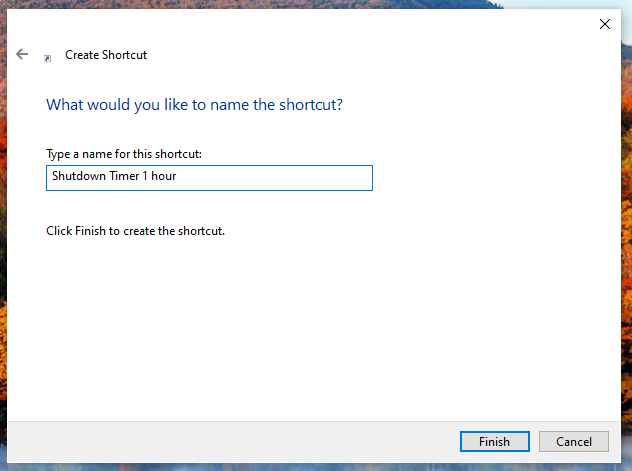The image size is (632, 471).
Task: Click the Finish button
Action: point(495,442)
